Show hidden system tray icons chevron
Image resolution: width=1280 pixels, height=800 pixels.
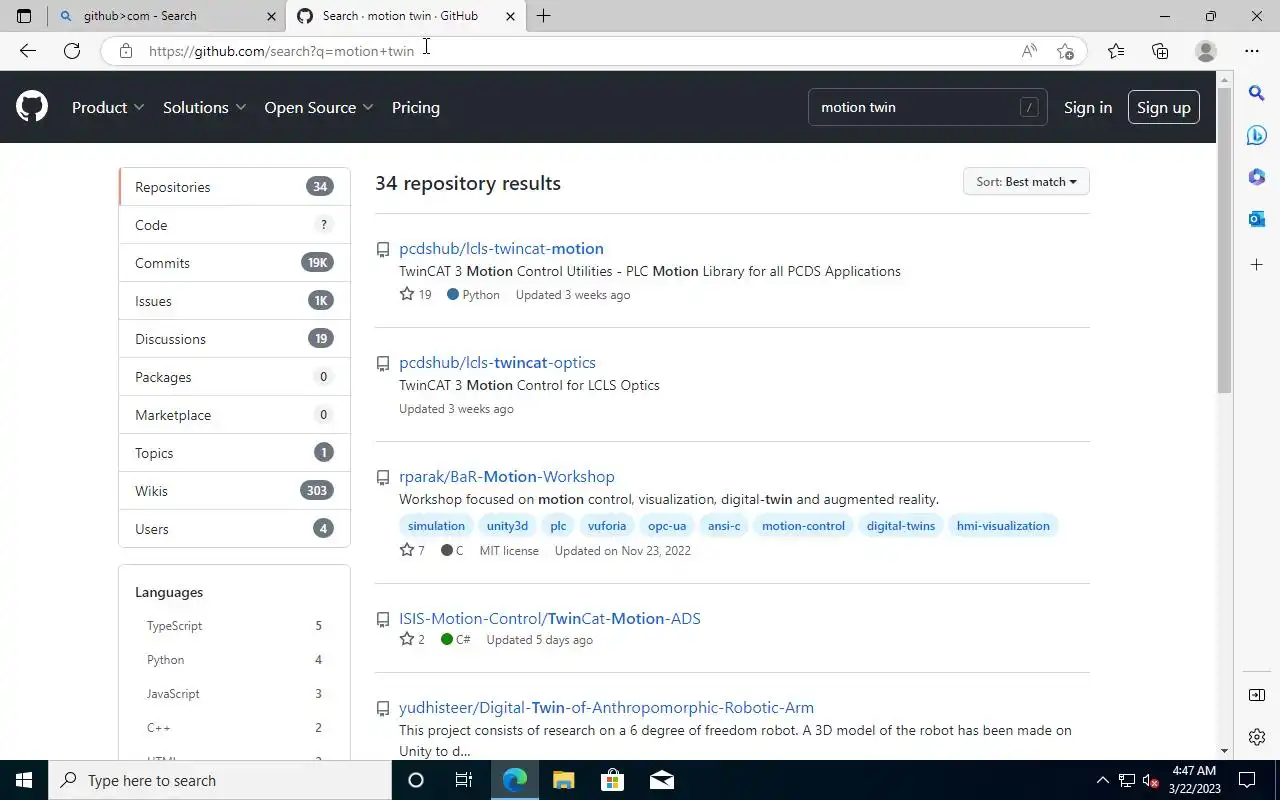coord(1103,780)
